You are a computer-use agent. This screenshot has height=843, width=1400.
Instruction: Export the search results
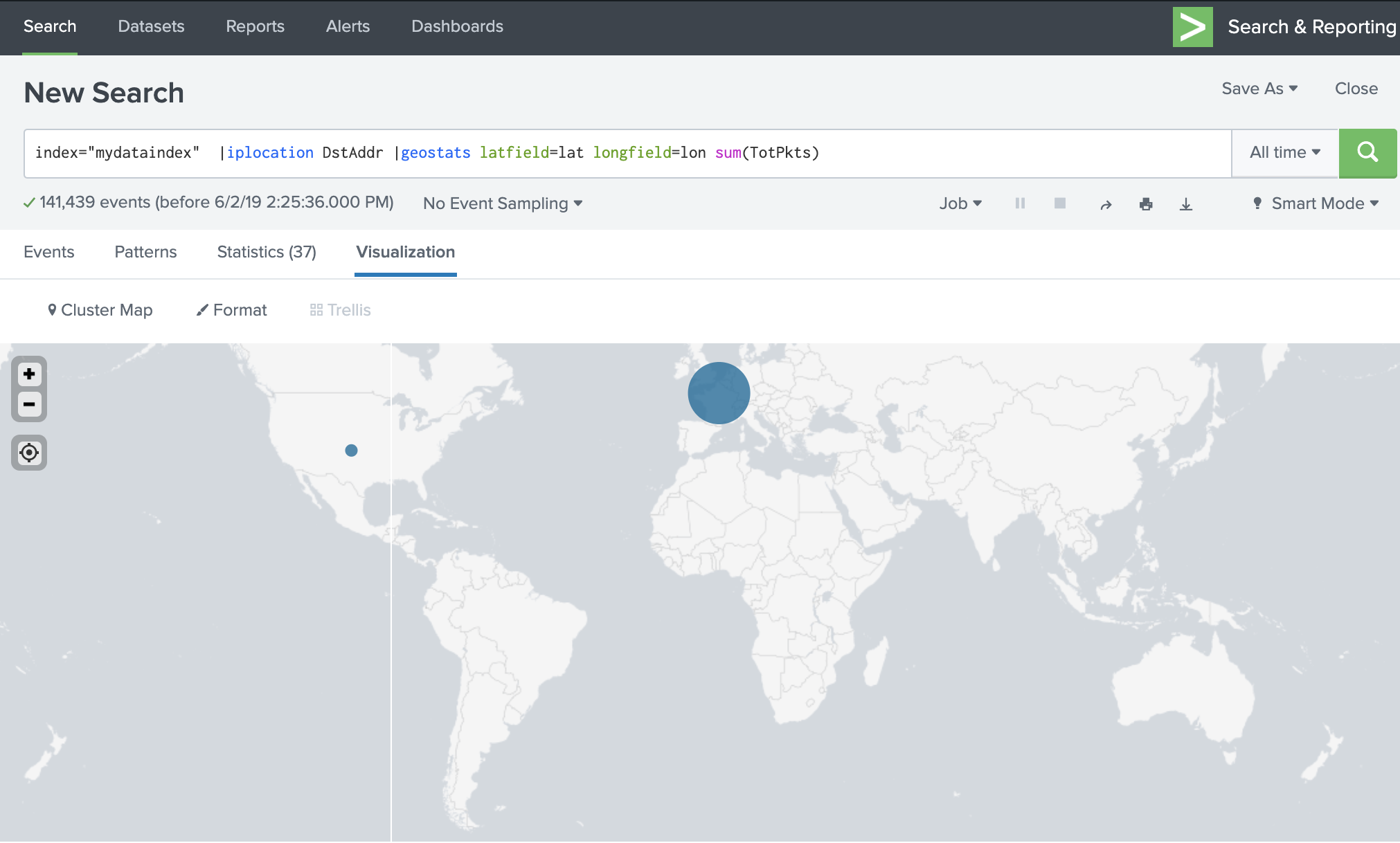point(1187,203)
